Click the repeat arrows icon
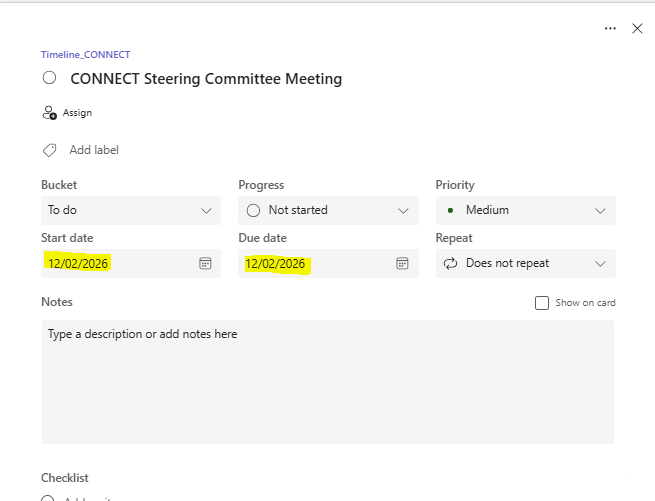 pos(450,263)
